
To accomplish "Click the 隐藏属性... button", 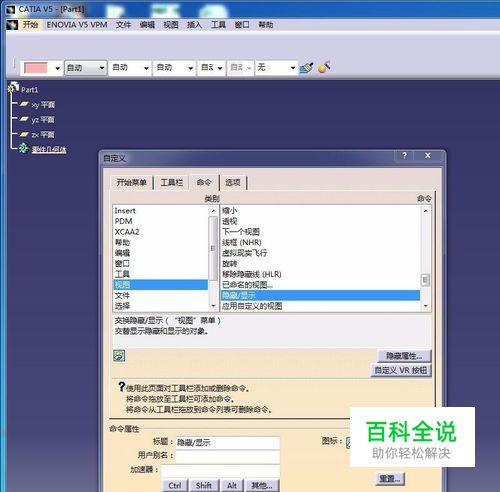I will [404, 356].
